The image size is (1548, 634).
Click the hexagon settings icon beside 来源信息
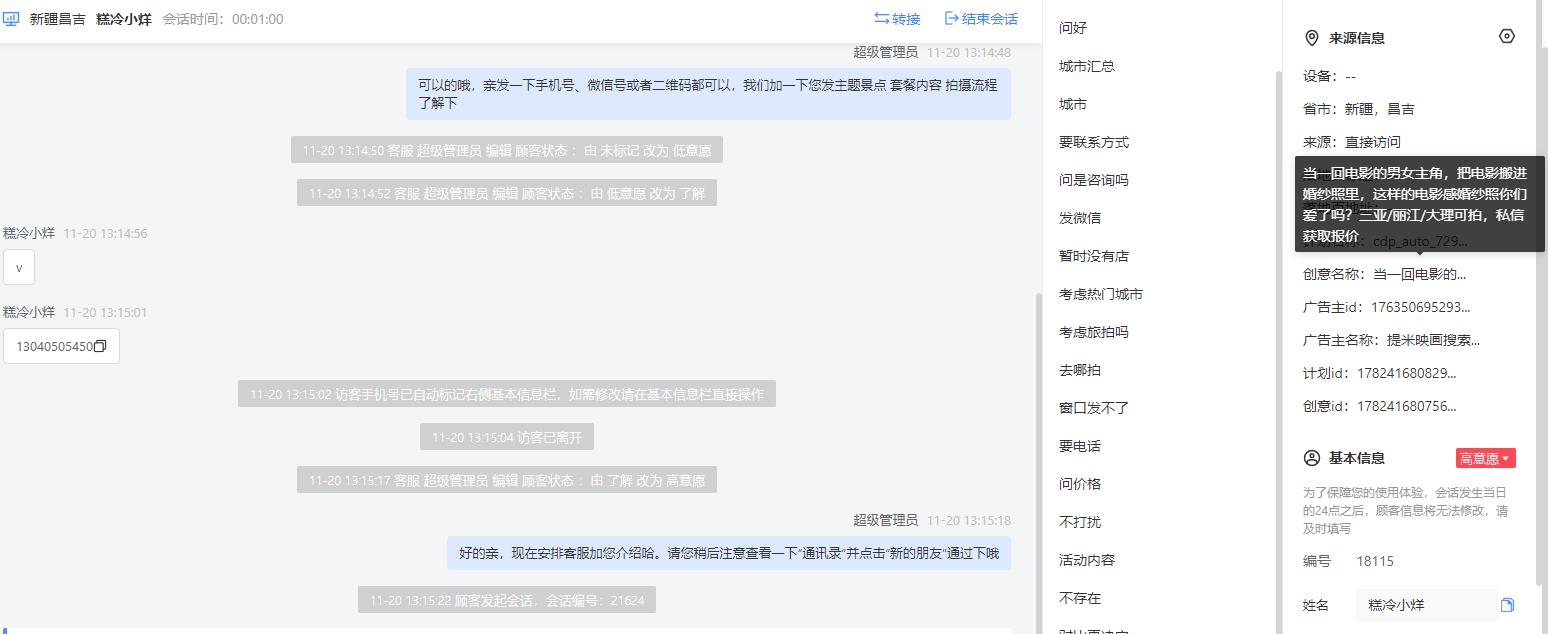point(1507,36)
